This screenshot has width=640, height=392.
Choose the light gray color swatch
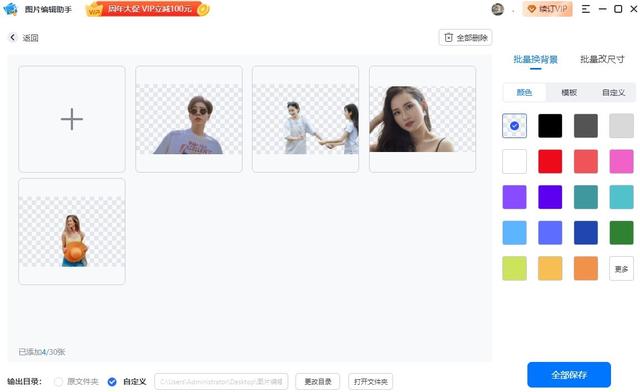(x=622, y=126)
